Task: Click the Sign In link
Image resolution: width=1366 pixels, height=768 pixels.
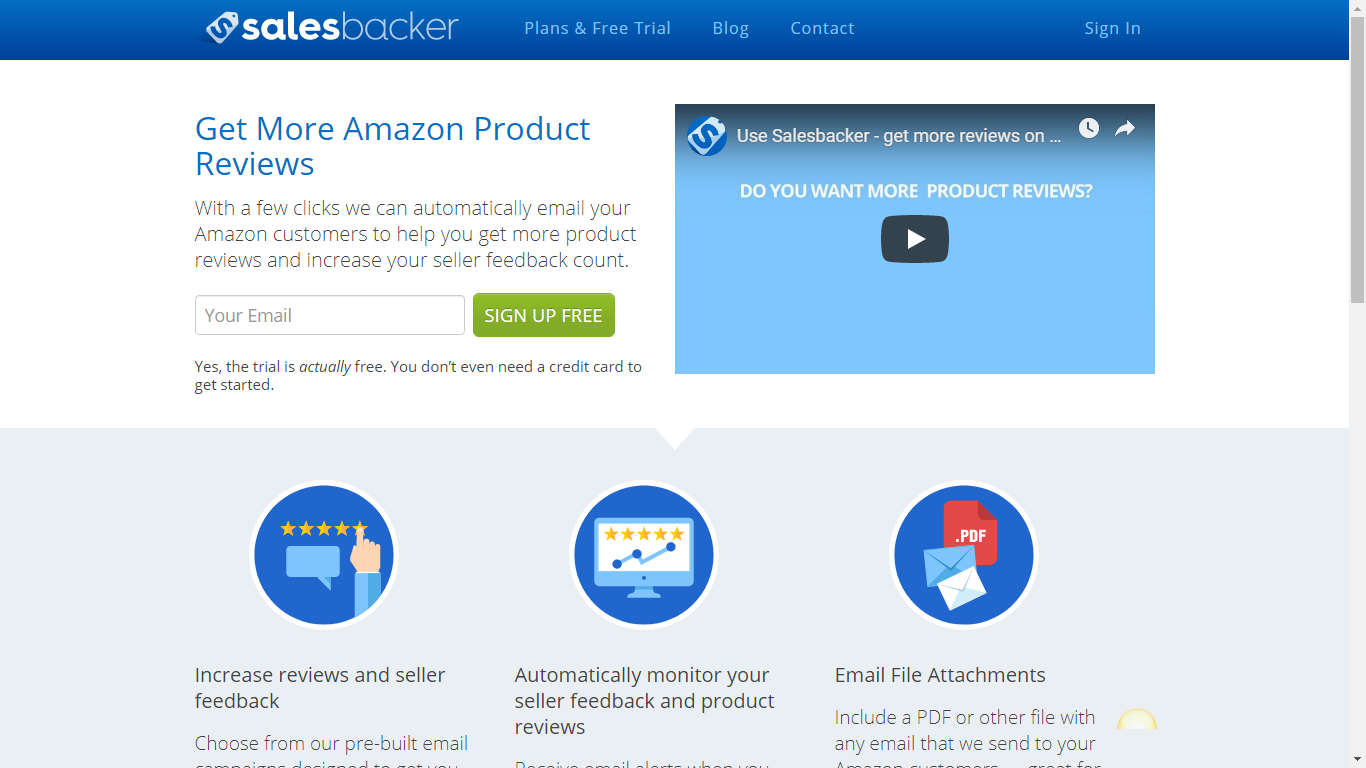Action: coord(1112,28)
